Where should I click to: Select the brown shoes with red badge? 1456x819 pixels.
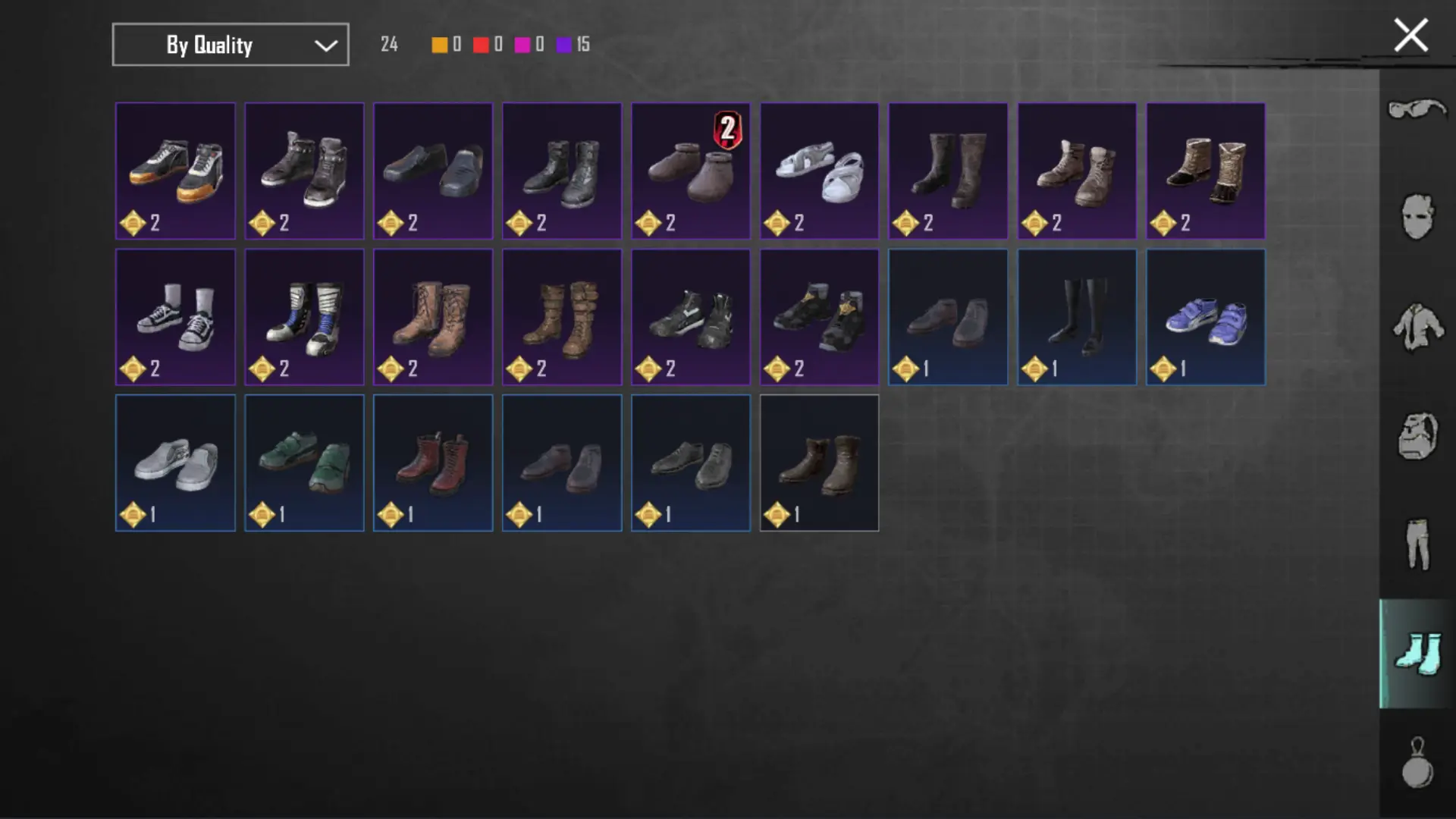click(691, 171)
